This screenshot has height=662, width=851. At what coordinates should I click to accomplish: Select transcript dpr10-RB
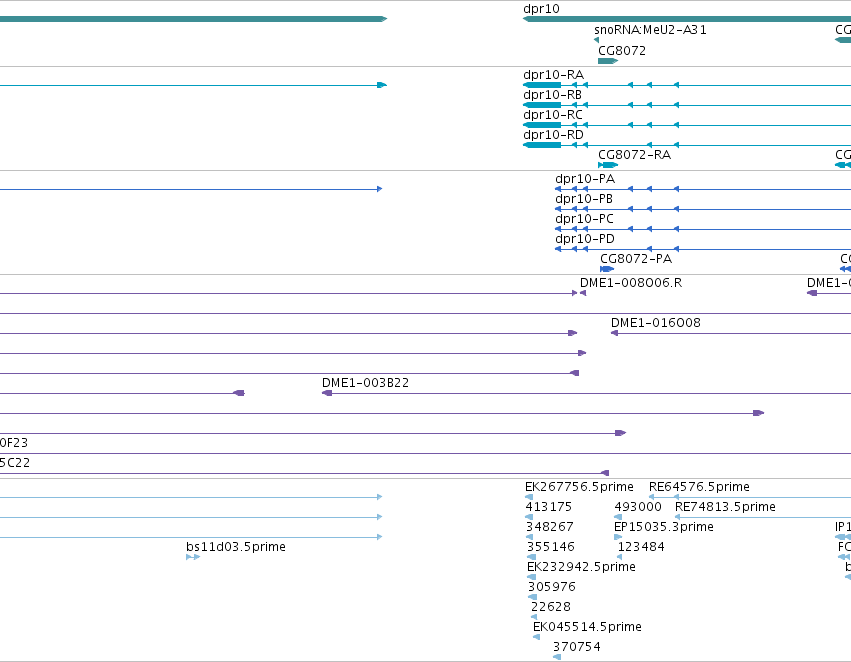552,95
